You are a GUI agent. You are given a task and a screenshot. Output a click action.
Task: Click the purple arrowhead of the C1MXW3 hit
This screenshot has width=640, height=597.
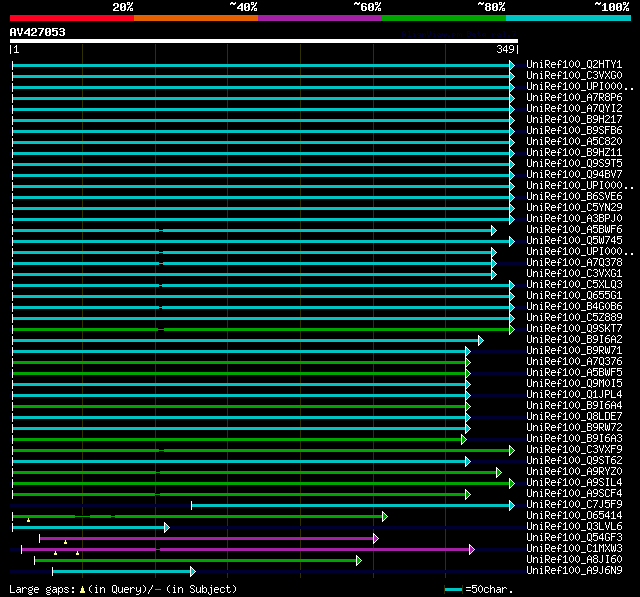point(471,549)
